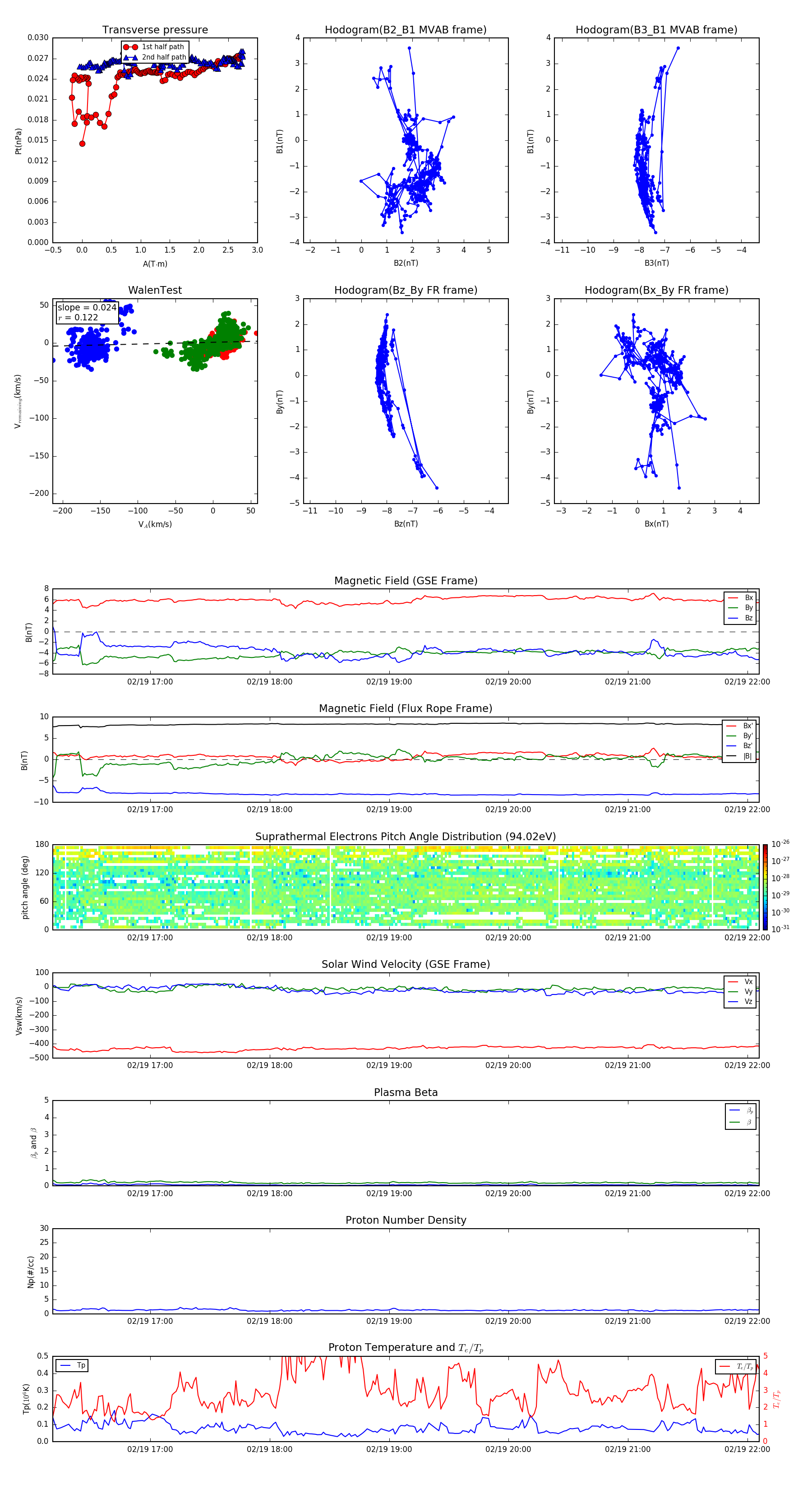Click the "B3(nT)" x-axis label
This screenshot has height=1489, width=812.
coord(656,263)
